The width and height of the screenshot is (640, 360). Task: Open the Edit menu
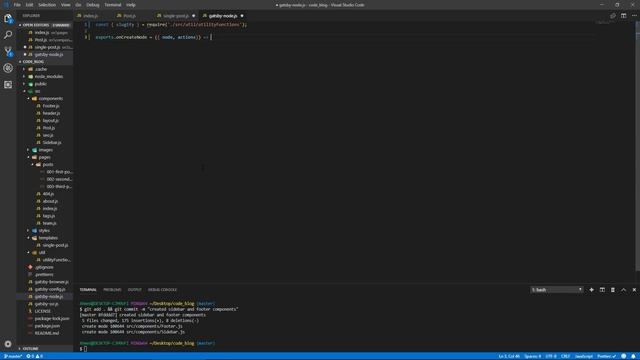[x=29, y=5]
